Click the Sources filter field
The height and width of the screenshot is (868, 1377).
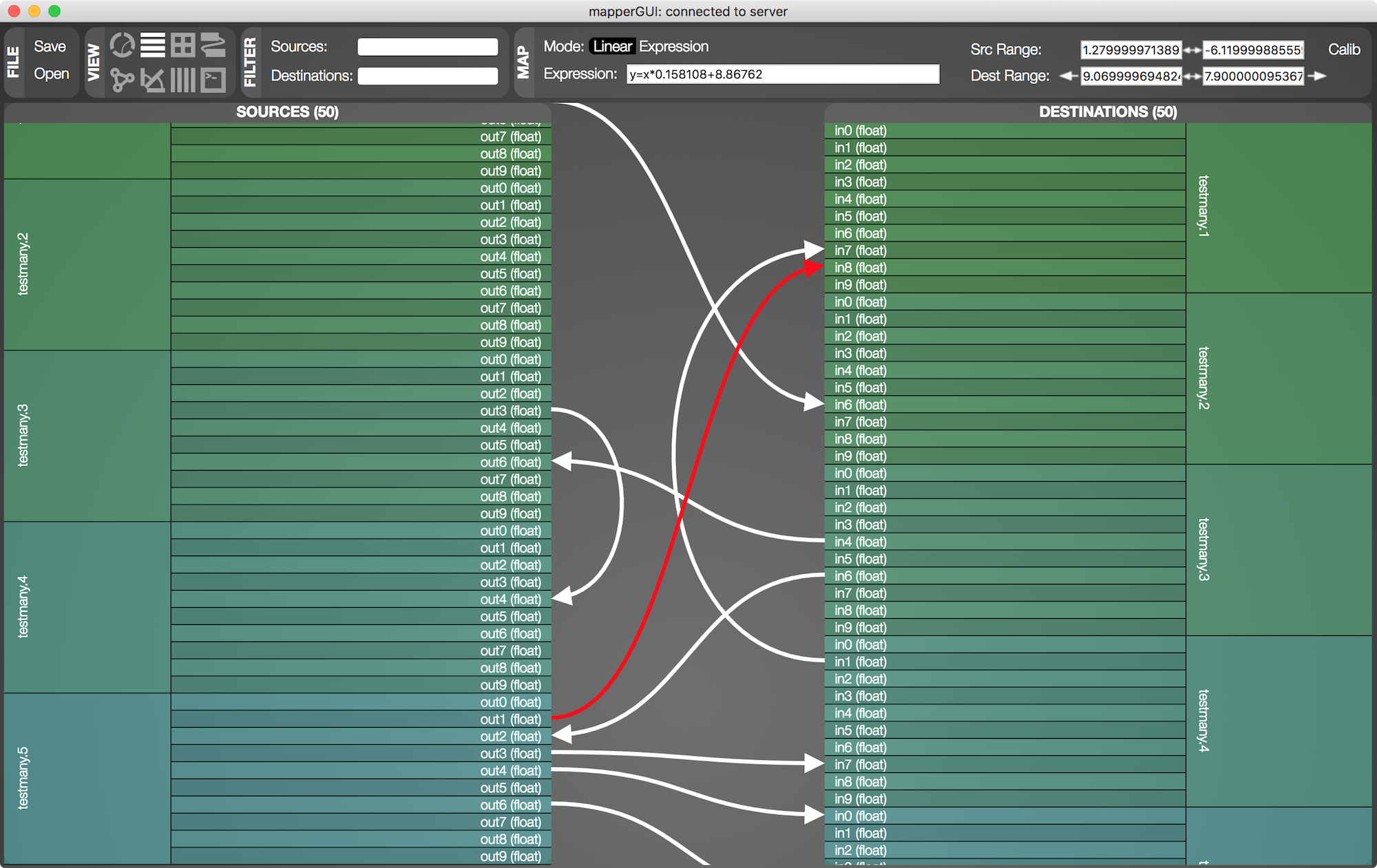[428, 47]
